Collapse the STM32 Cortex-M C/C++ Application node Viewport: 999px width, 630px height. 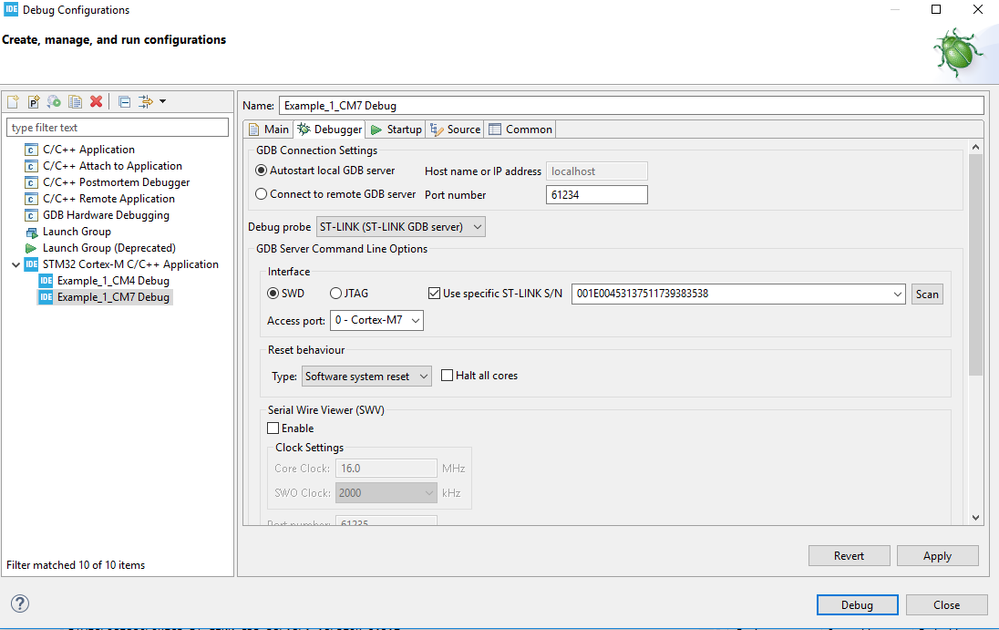tap(16, 264)
